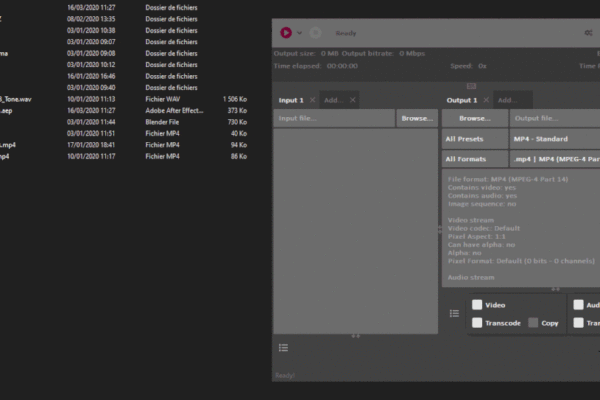Close the Input 1 tab with its X

(312, 100)
